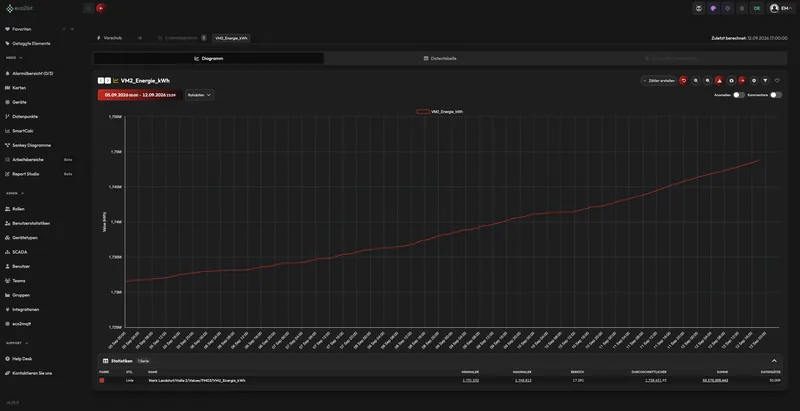The width and height of the screenshot is (800, 411).
Task: Open Help Desk link in sidebar
Action: coord(19,359)
